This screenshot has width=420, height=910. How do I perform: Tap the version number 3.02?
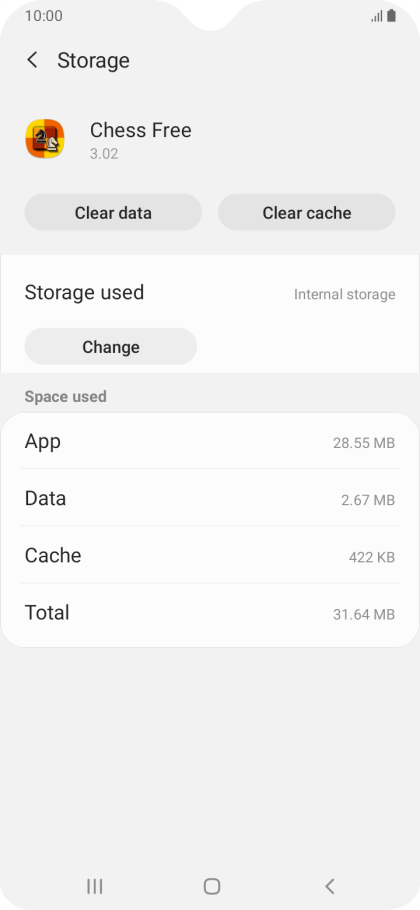click(x=104, y=154)
